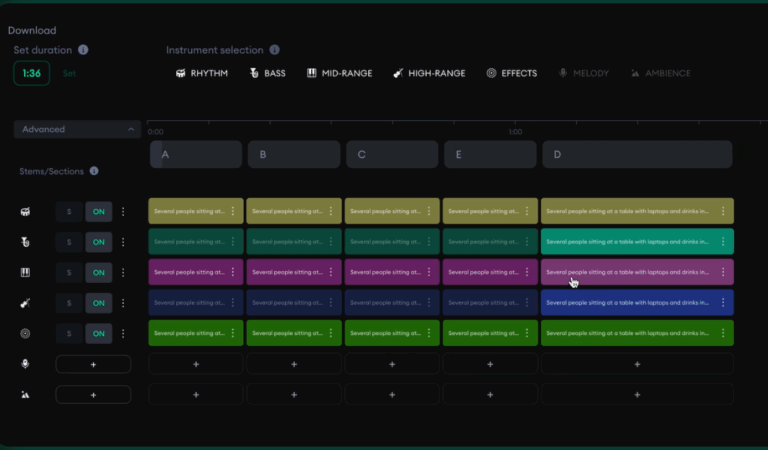Screen dimensions: 768x450
Task: Open options on effects clip in section D
Action: tap(723, 333)
